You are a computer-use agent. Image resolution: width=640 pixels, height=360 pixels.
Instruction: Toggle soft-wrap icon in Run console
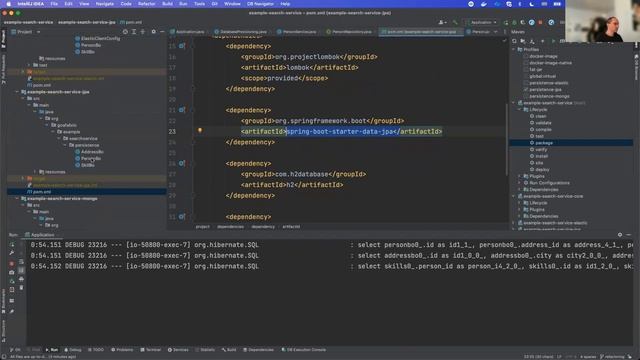click(x=21, y=262)
